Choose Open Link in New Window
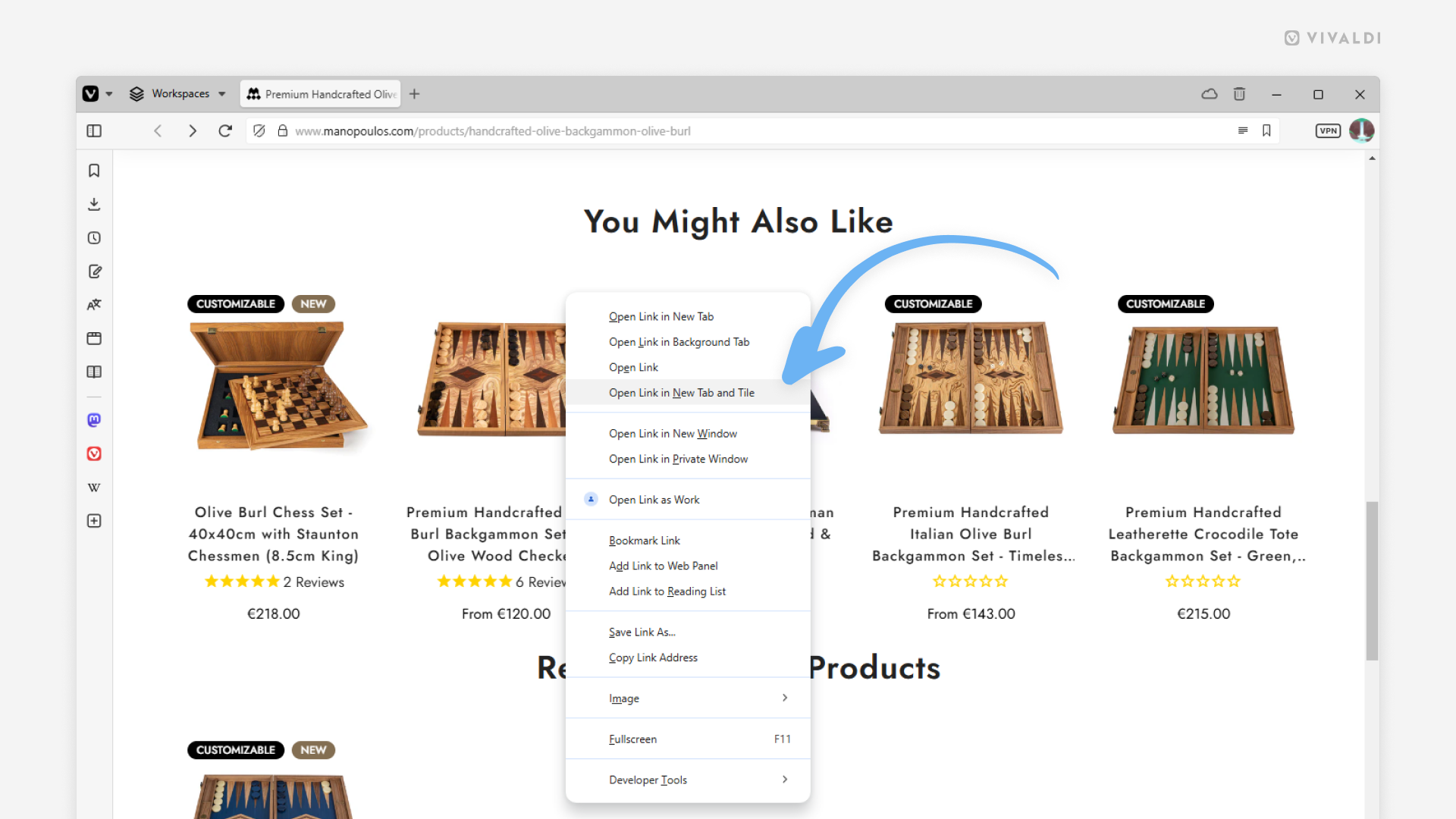 click(x=688, y=434)
